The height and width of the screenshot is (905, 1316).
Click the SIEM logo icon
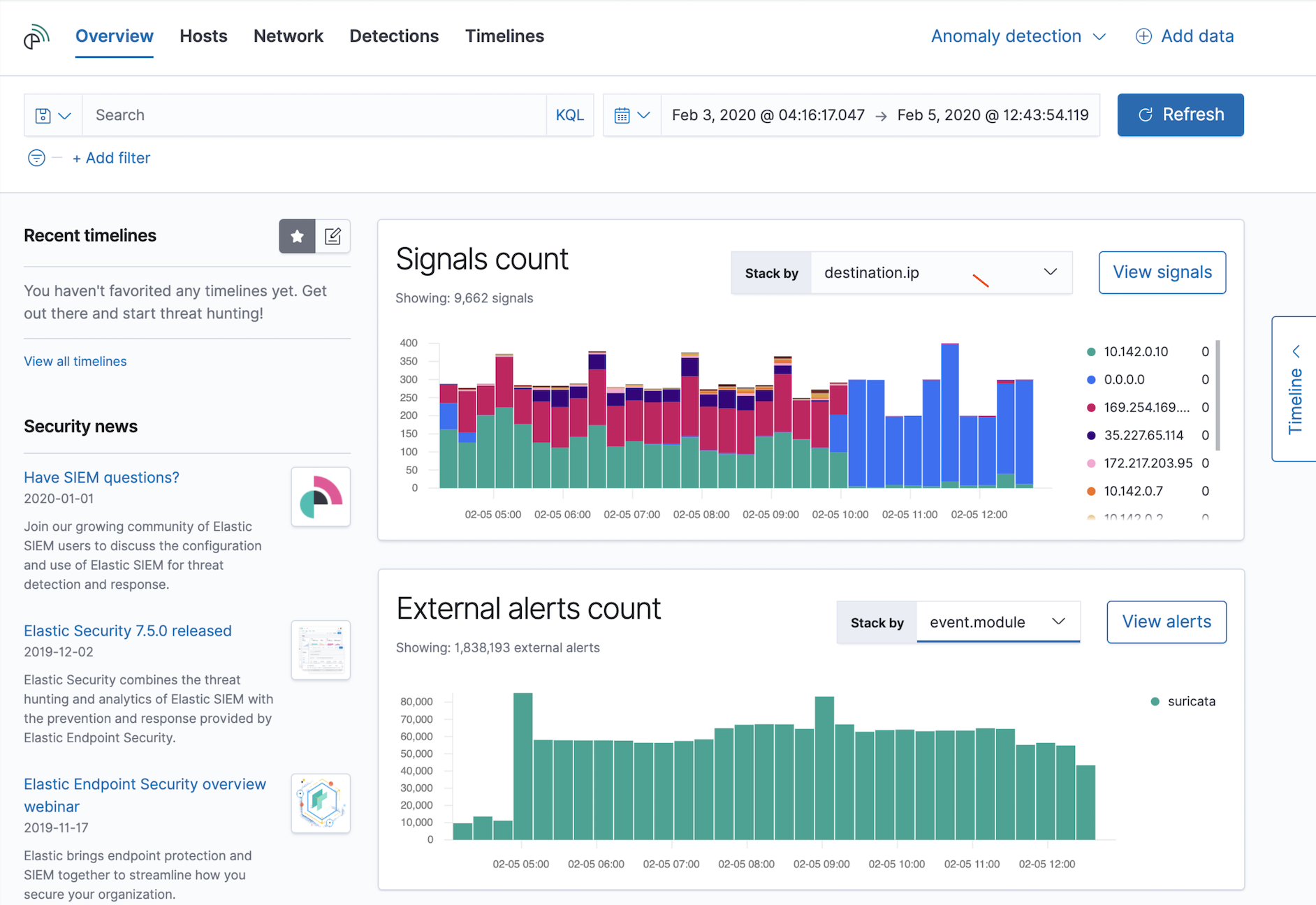point(36,36)
